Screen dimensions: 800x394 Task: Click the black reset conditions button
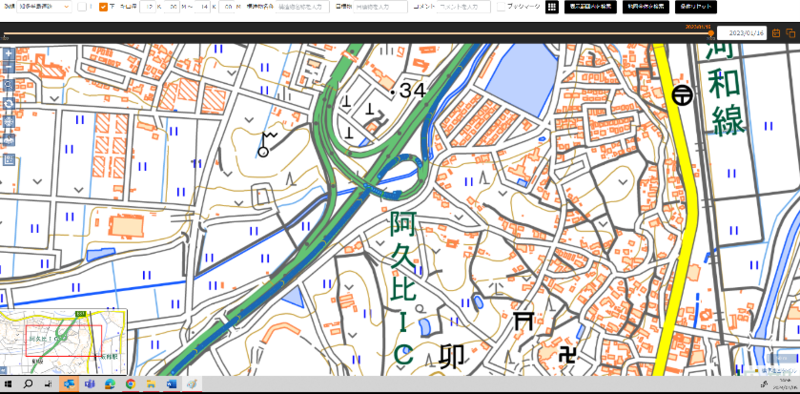[x=695, y=7]
